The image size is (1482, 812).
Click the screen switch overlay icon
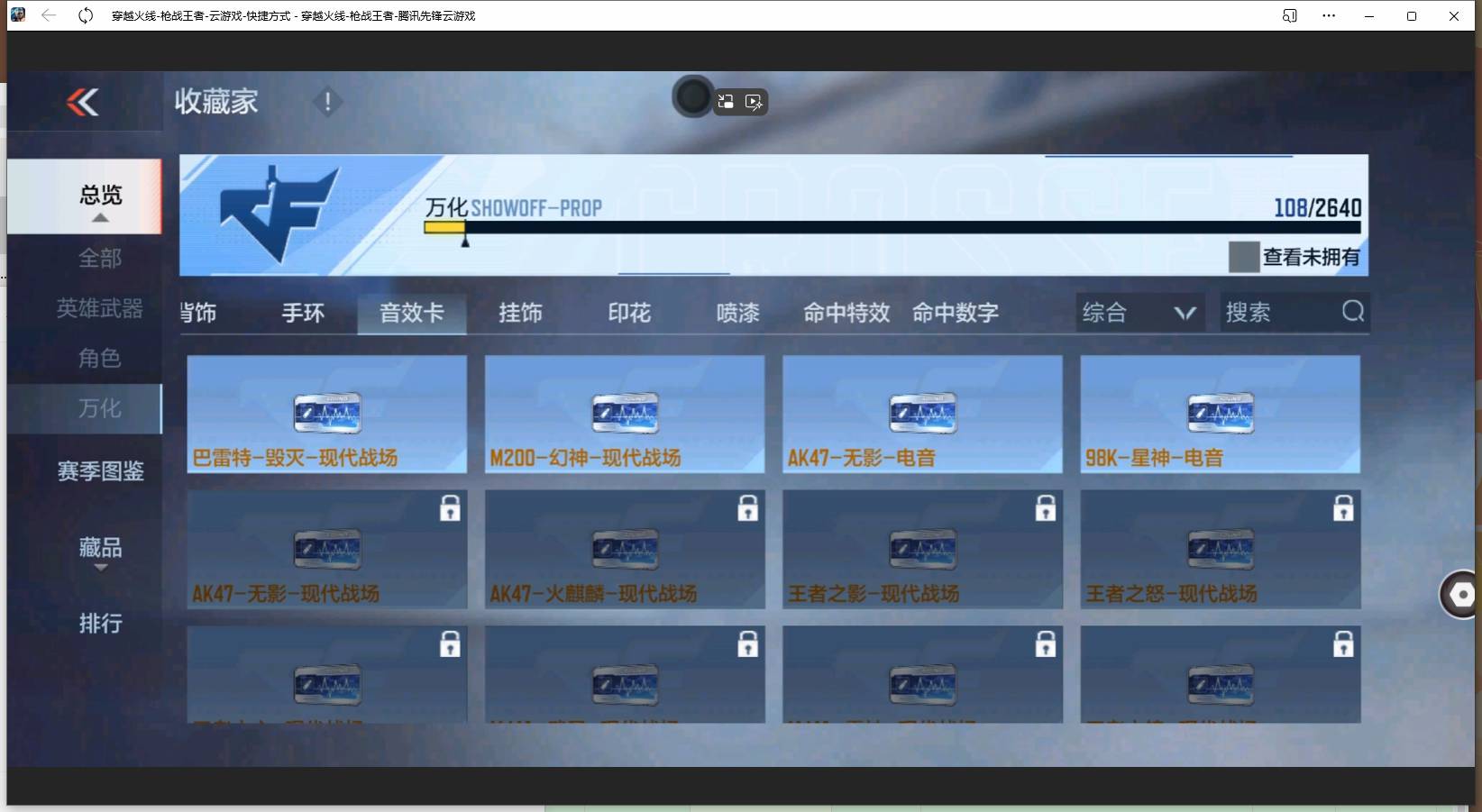726,102
